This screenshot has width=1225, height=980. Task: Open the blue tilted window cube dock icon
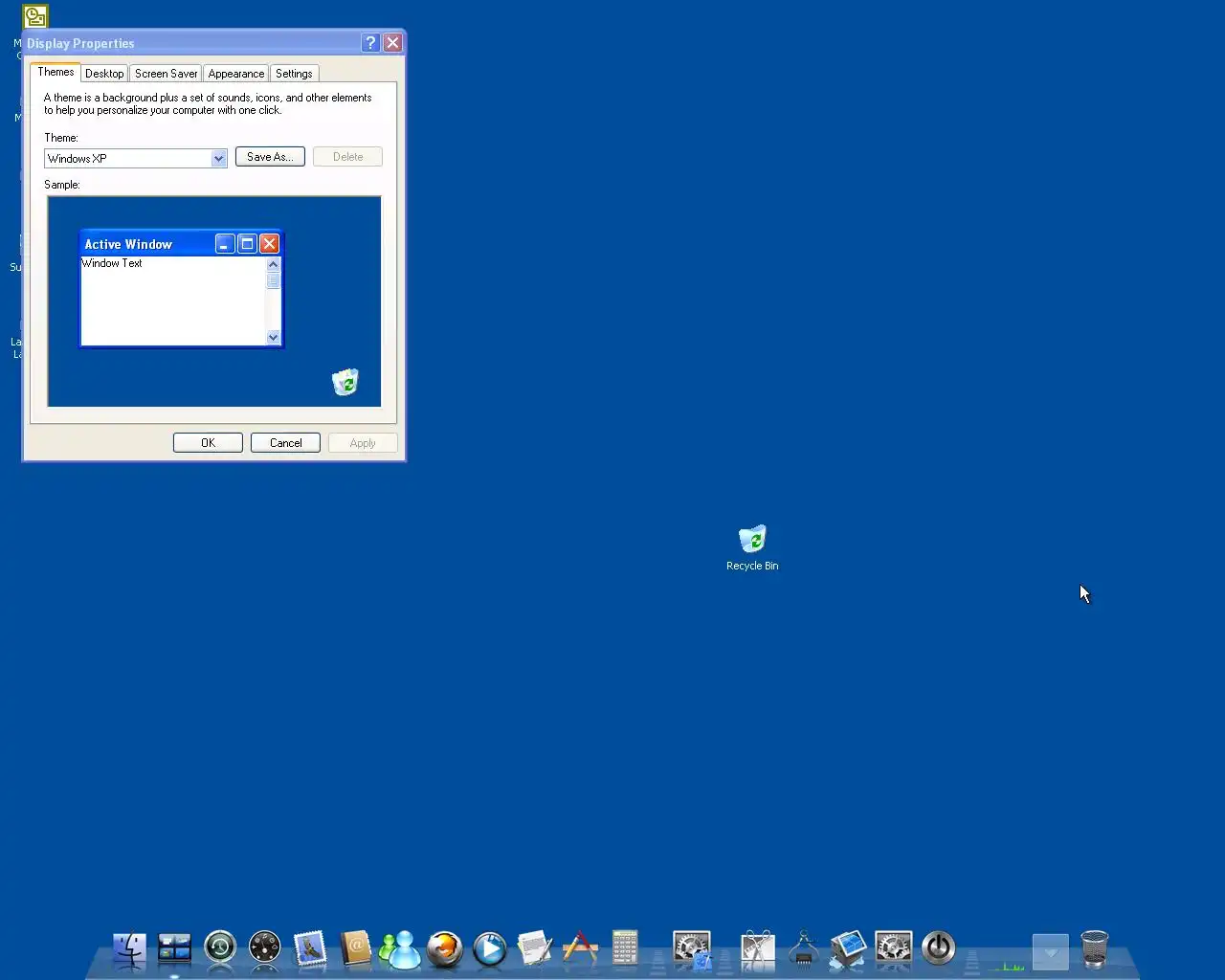848,948
